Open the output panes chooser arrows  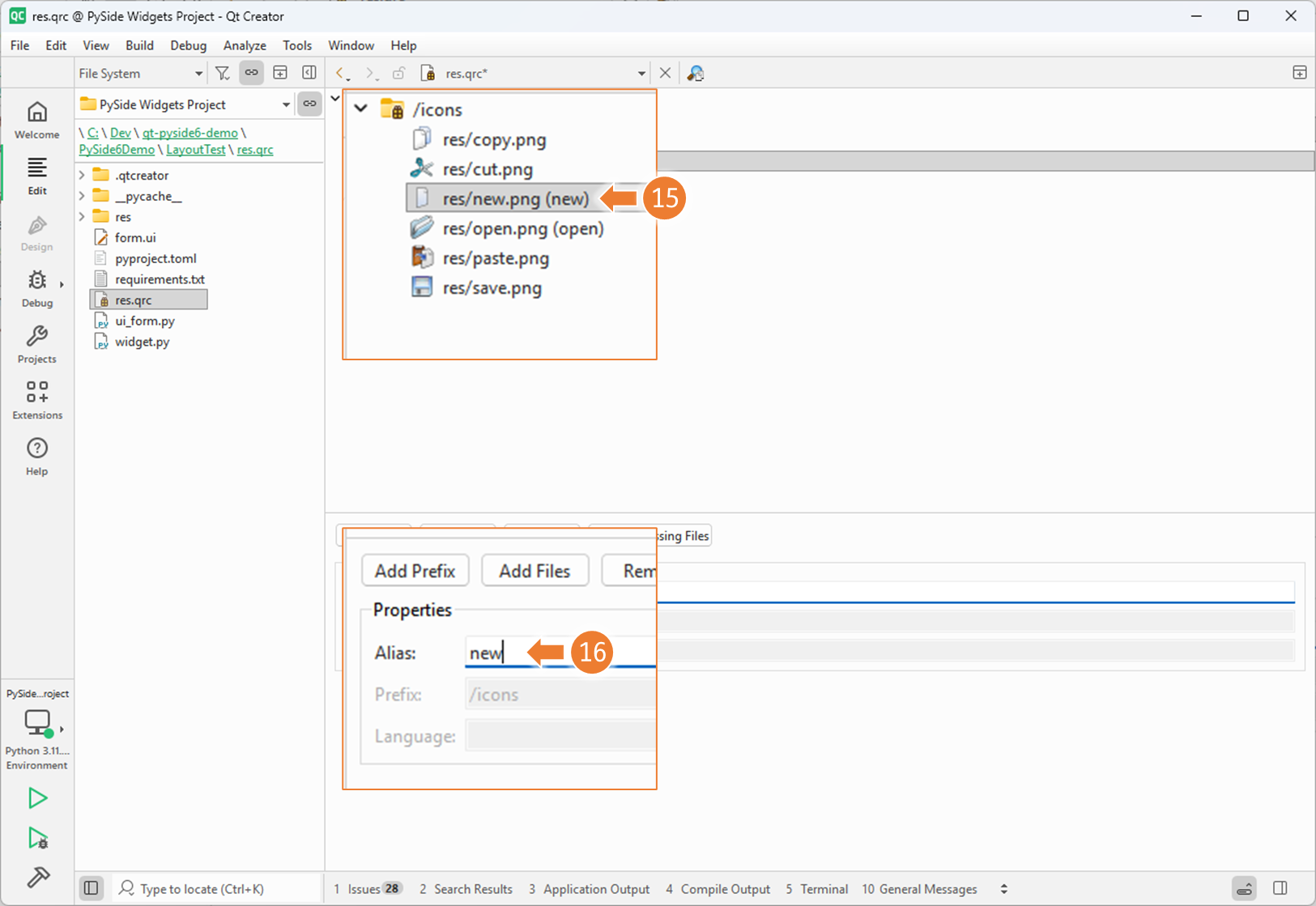[1004, 888]
